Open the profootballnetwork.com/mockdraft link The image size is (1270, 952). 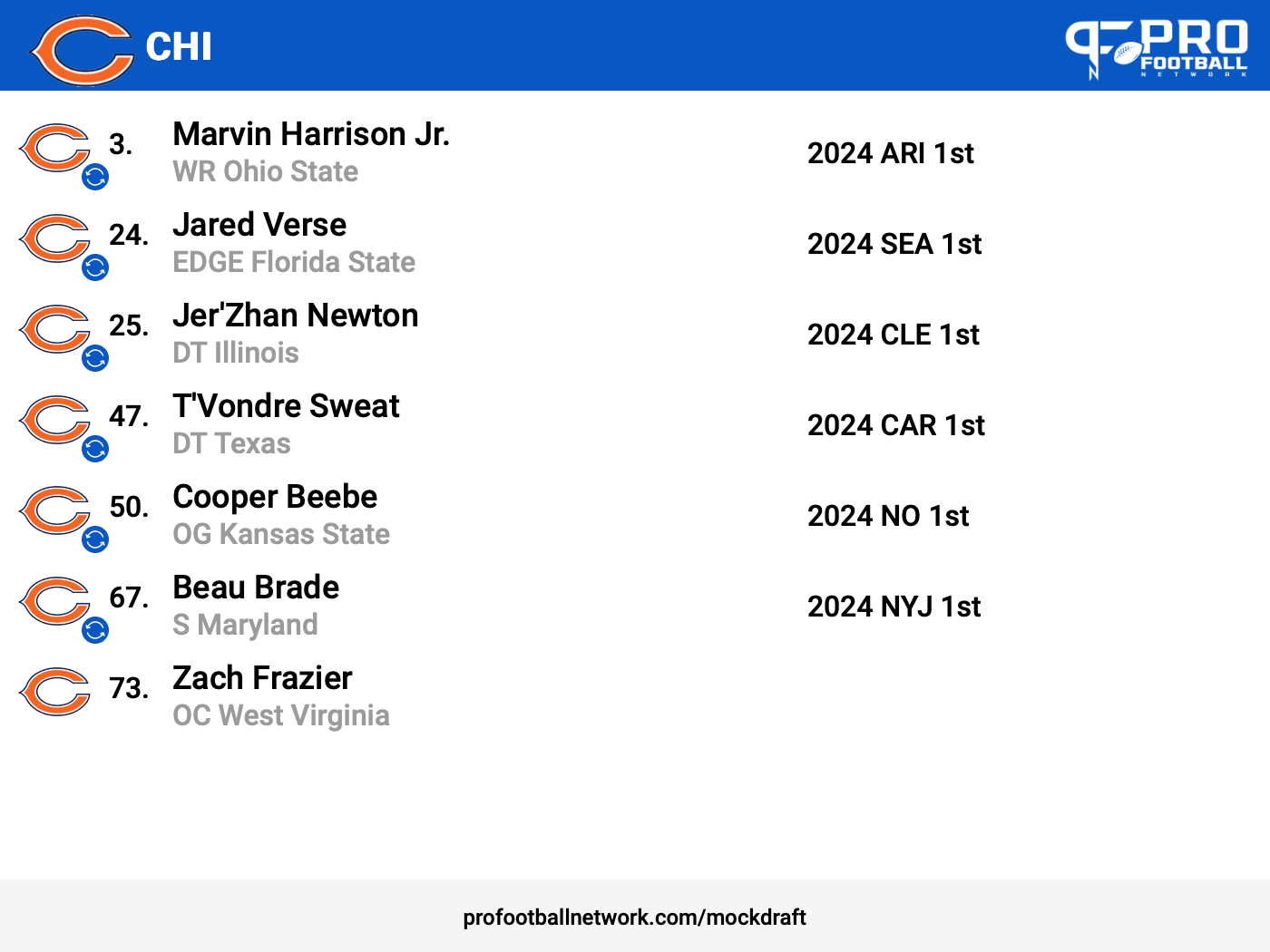[x=634, y=918]
